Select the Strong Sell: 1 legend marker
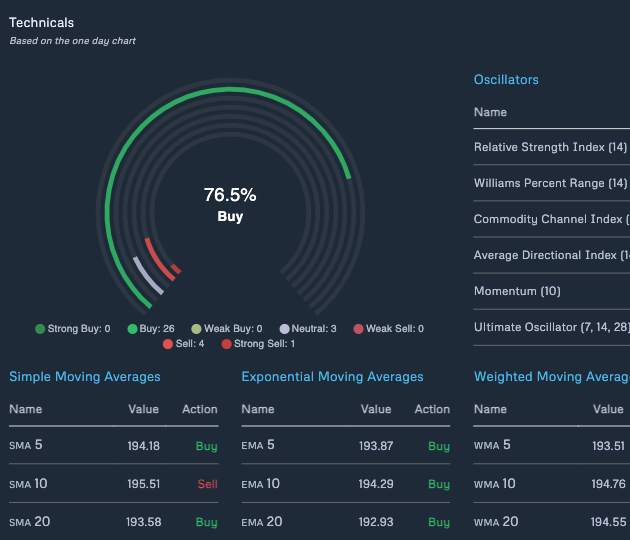The image size is (630, 540). (x=227, y=345)
